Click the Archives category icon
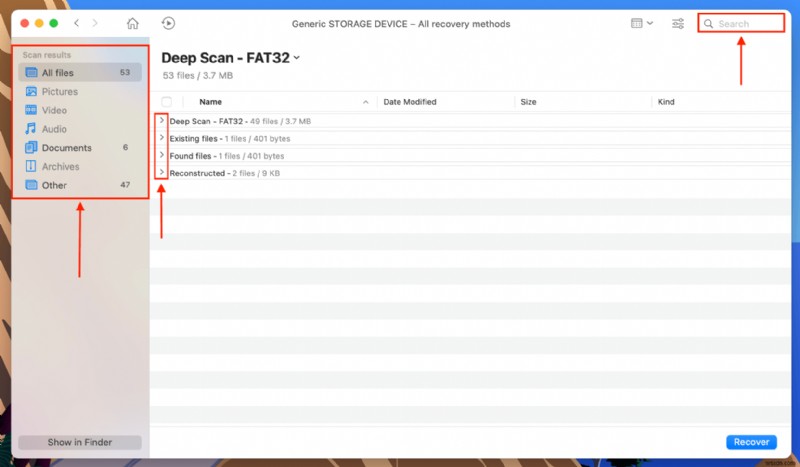 tap(31, 166)
